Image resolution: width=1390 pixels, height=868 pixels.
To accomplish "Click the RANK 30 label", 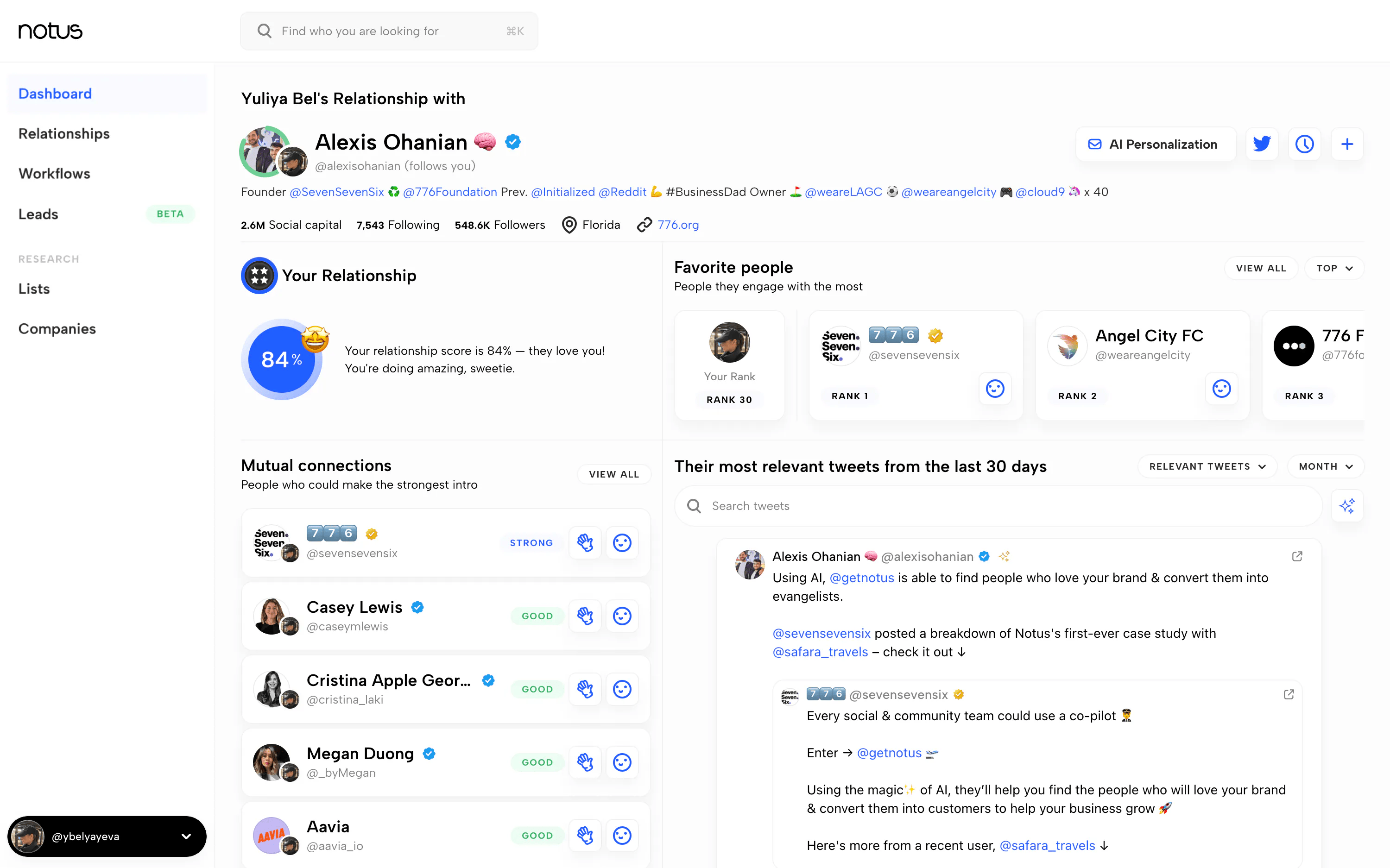I will pos(729,400).
